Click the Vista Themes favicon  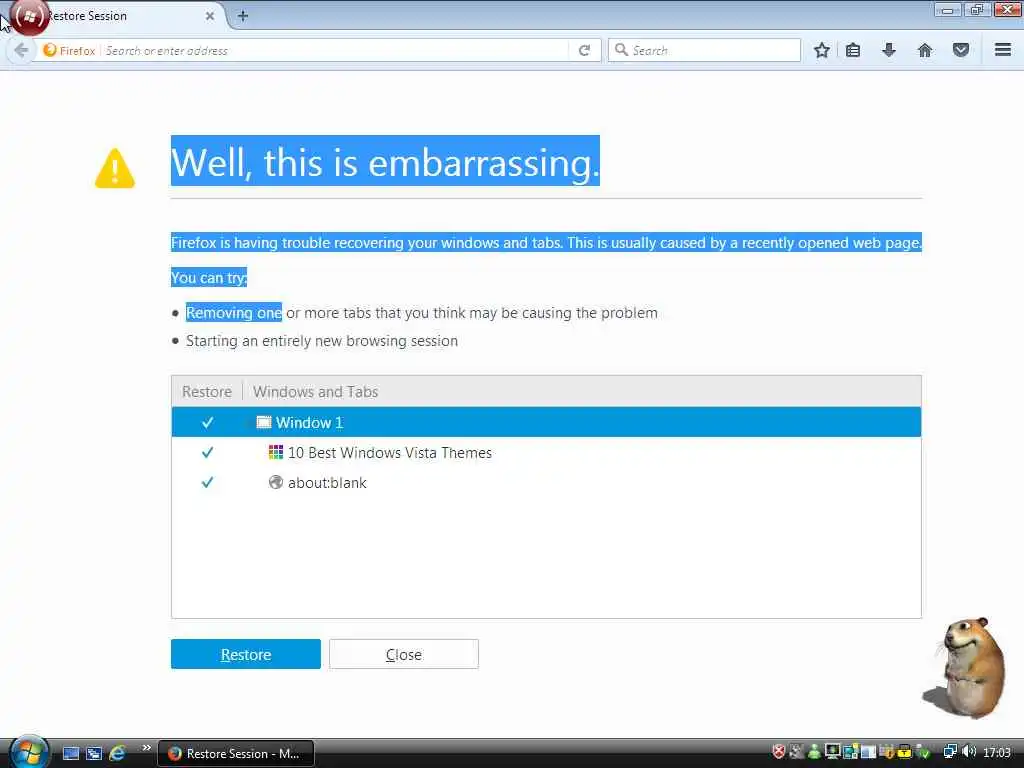click(276, 452)
